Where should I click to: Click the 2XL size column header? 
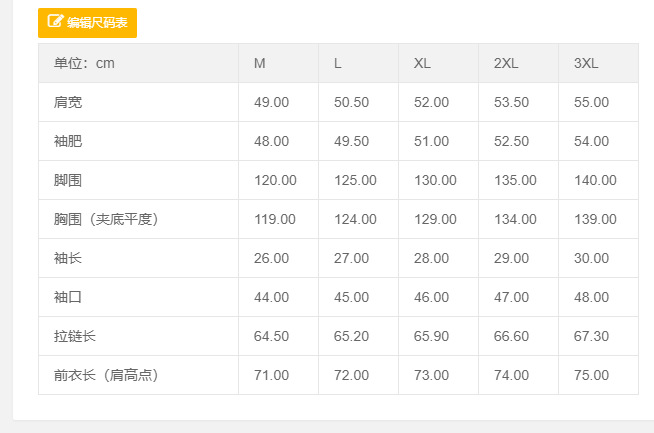506,63
